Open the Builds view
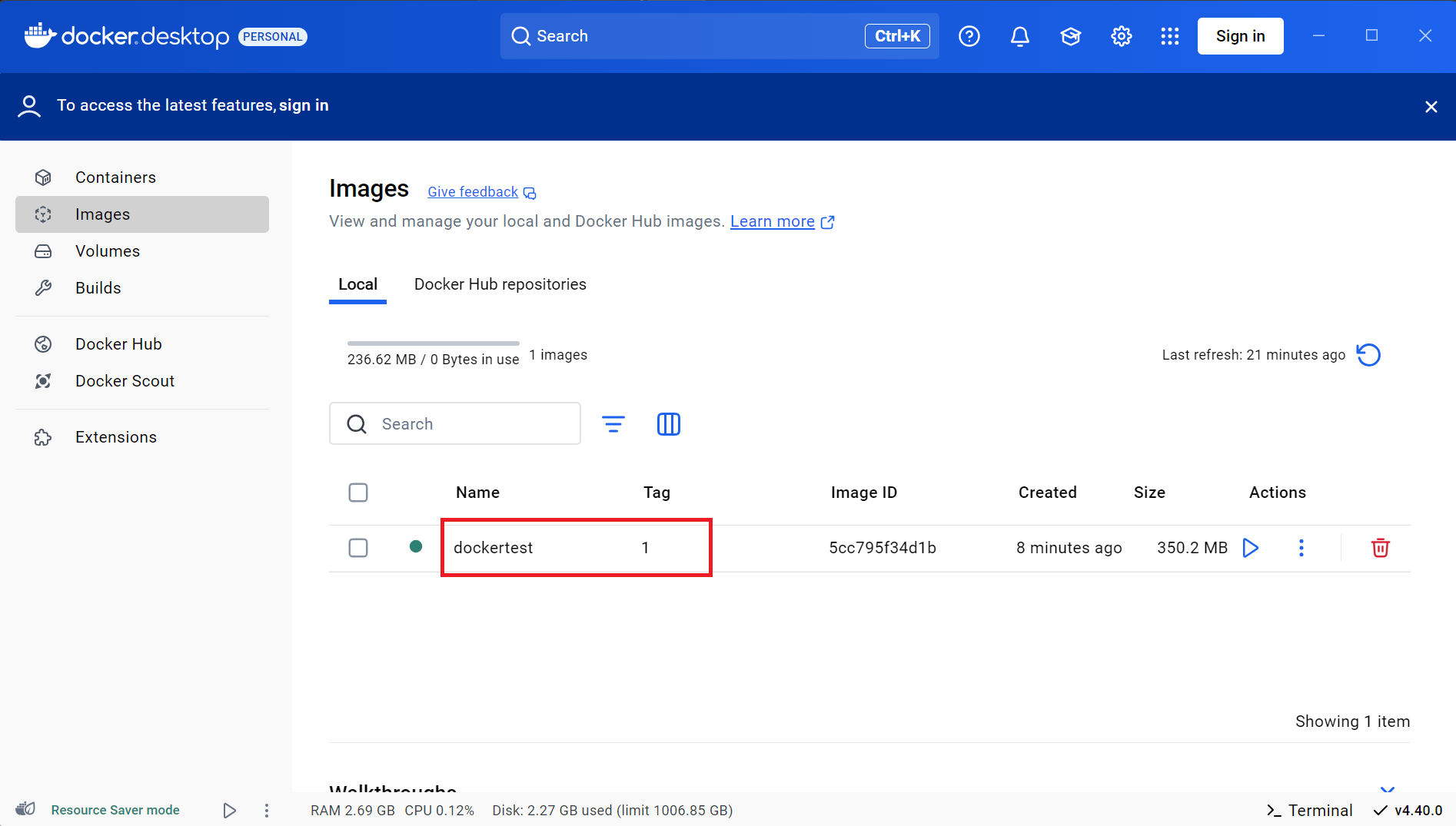Screen dimensions: 1456x826 coord(142,288)
